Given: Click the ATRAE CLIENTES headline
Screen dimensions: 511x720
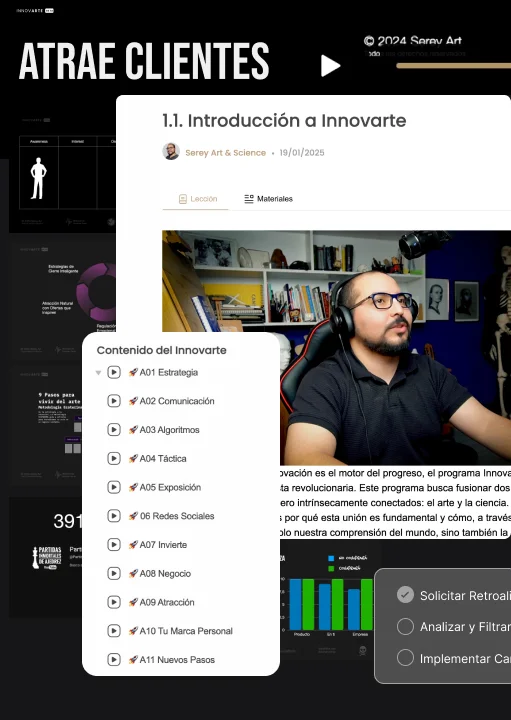Looking at the screenshot, I should pos(144,62).
